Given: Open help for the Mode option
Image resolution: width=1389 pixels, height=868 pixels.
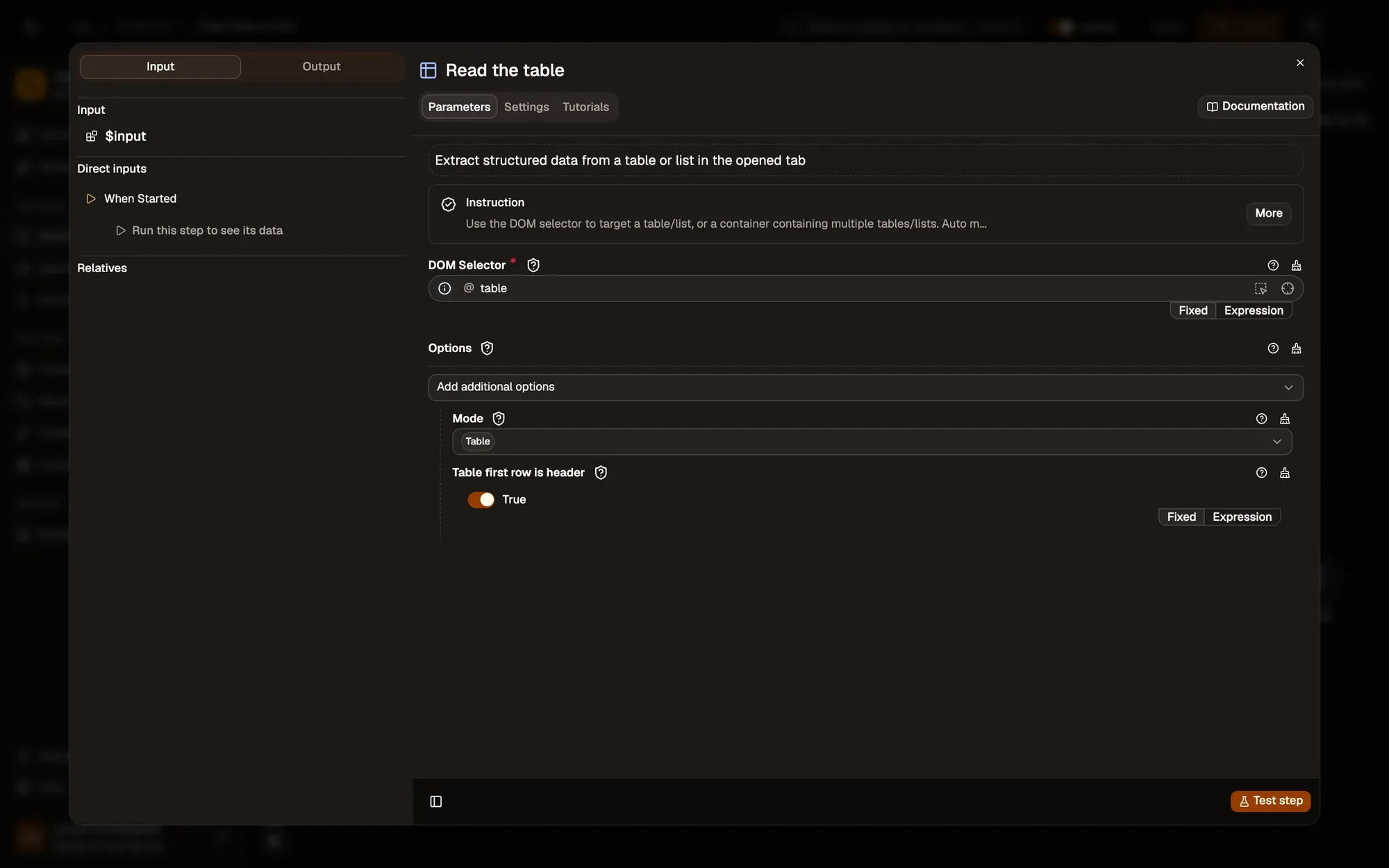Looking at the screenshot, I should (1262, 418).
